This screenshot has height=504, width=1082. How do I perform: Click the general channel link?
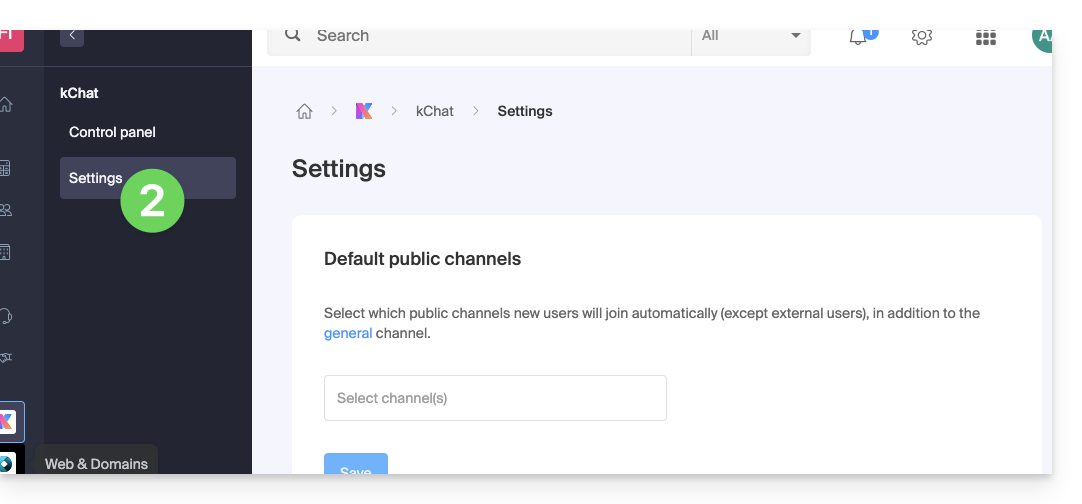tap(348, 333)
